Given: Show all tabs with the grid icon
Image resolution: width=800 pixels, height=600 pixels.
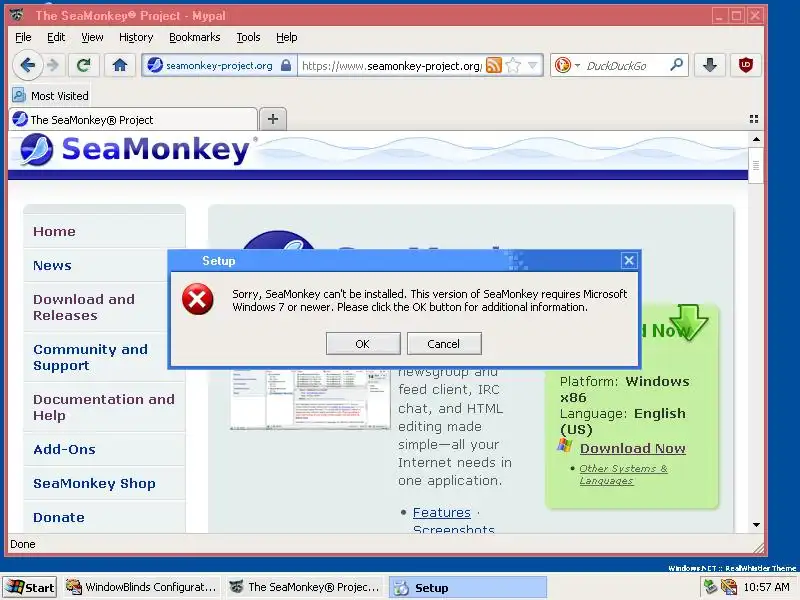Looking at the screenshot, I should (x=754, y=119).
